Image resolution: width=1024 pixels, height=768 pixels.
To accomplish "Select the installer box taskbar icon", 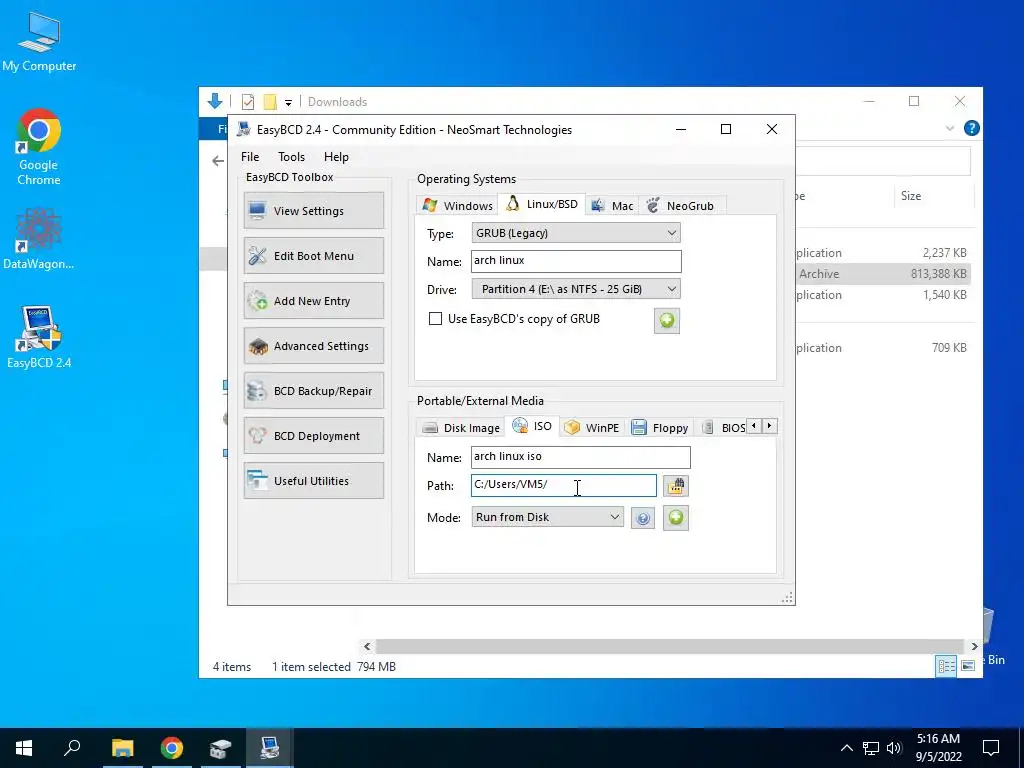I will pyautogui.click(x=221, y=748).
